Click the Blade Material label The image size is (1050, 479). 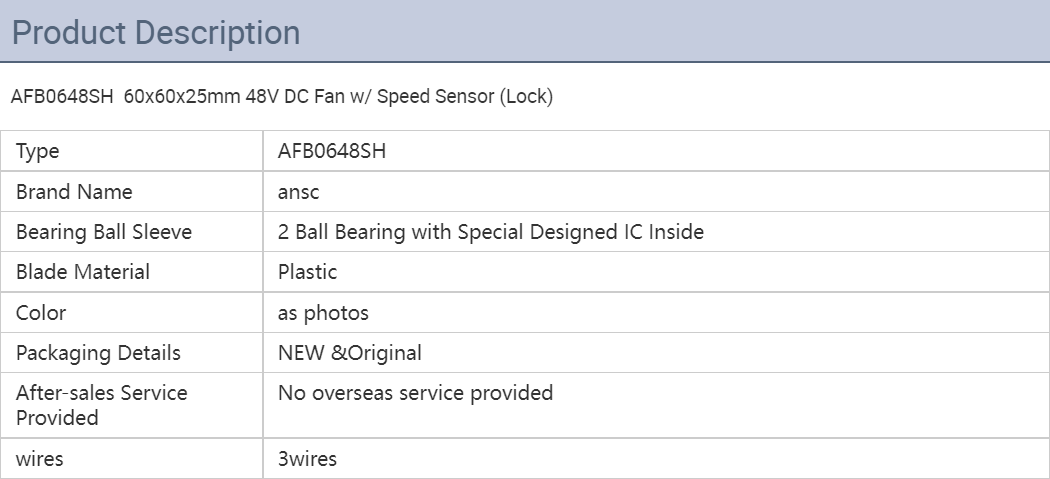pyautogui.click(x=83, y=272)
